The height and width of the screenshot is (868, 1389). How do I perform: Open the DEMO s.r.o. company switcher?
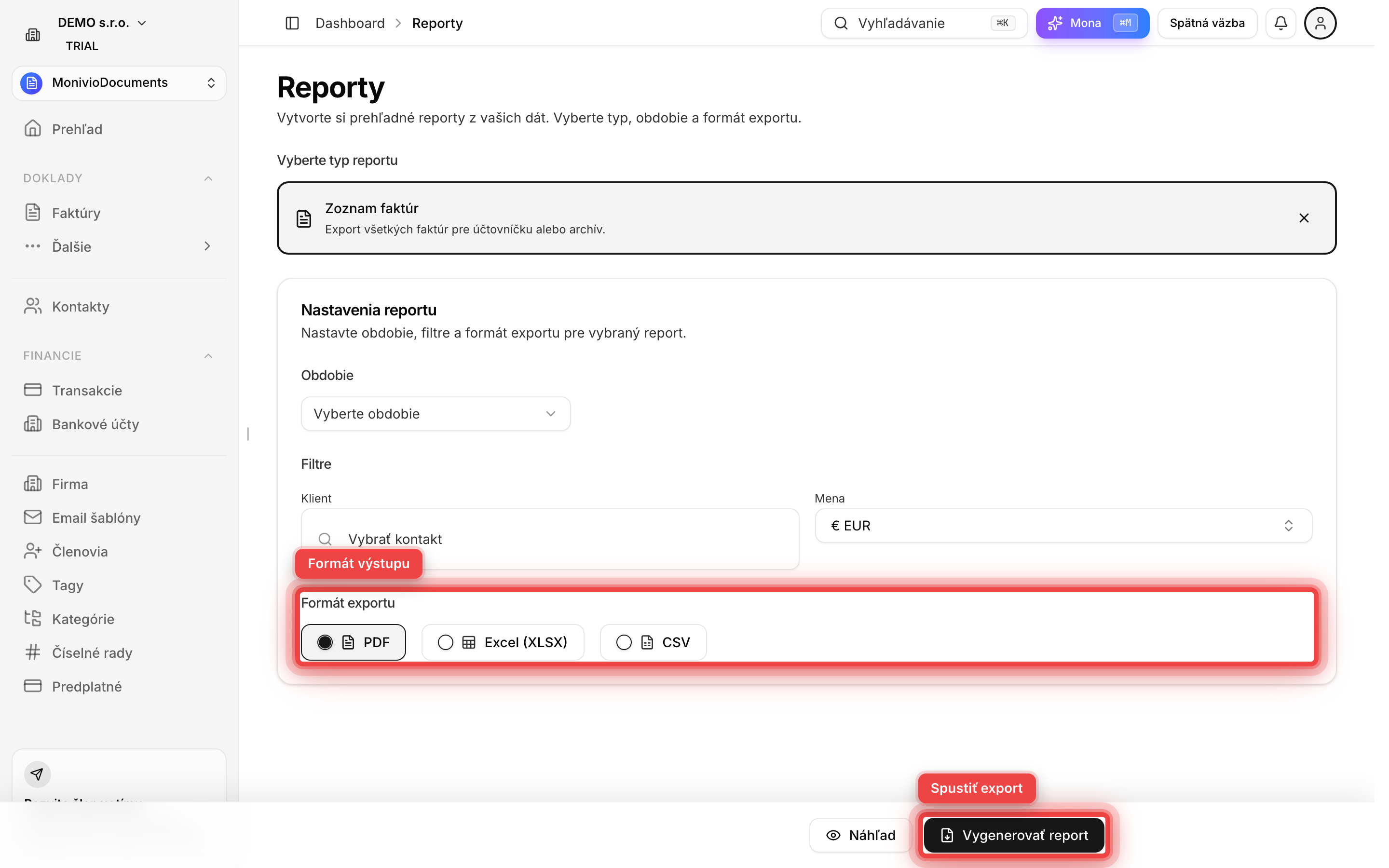pyautogui.click(x=102, y=23)
